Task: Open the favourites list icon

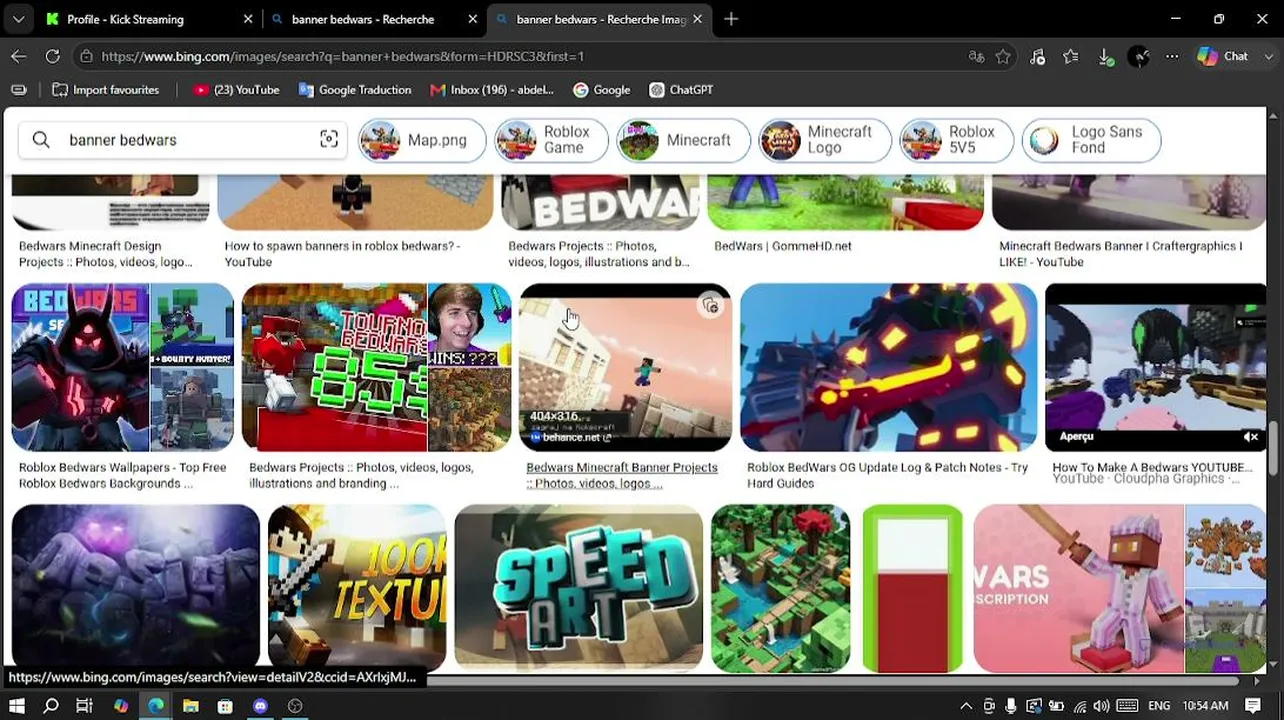Action: coord(1071,57)
